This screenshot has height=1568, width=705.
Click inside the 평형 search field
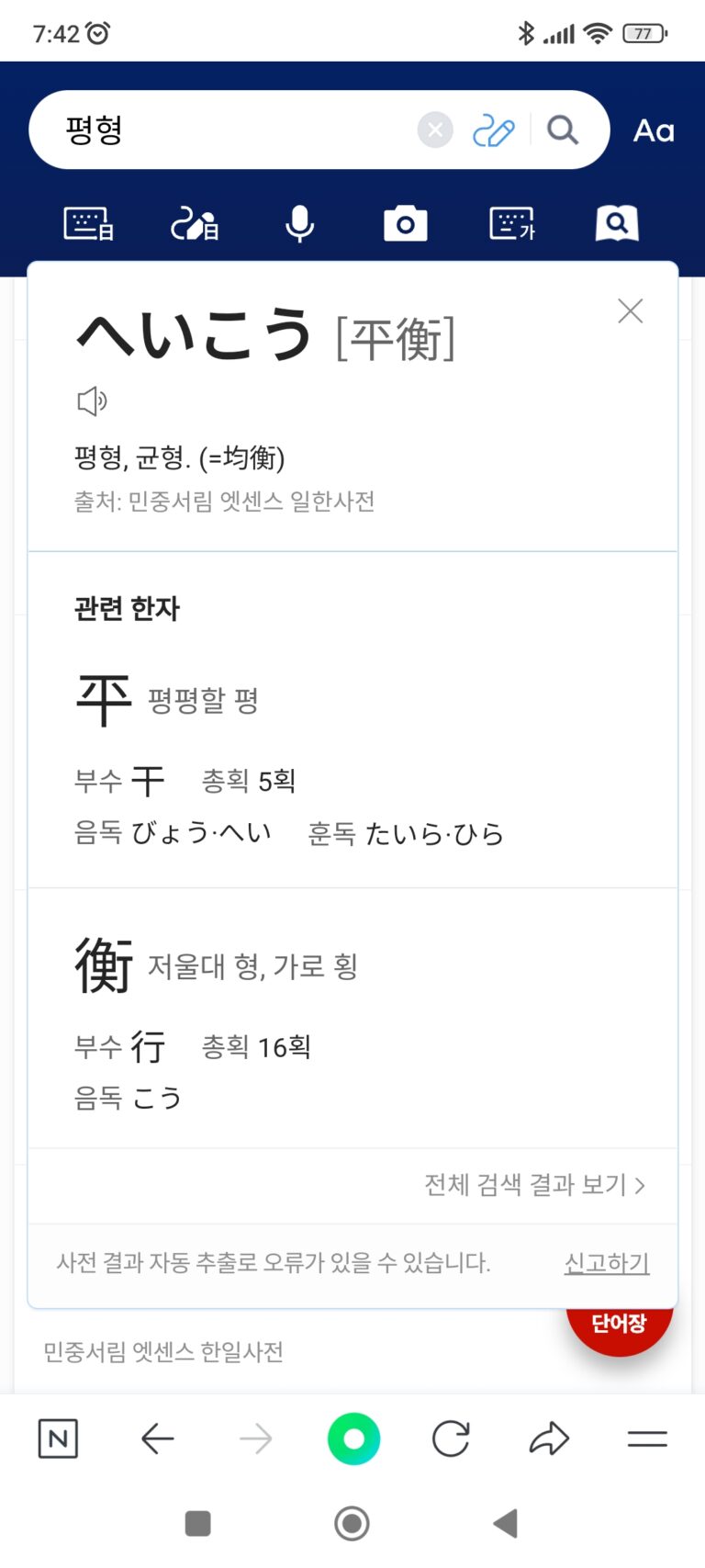point(229,130)
